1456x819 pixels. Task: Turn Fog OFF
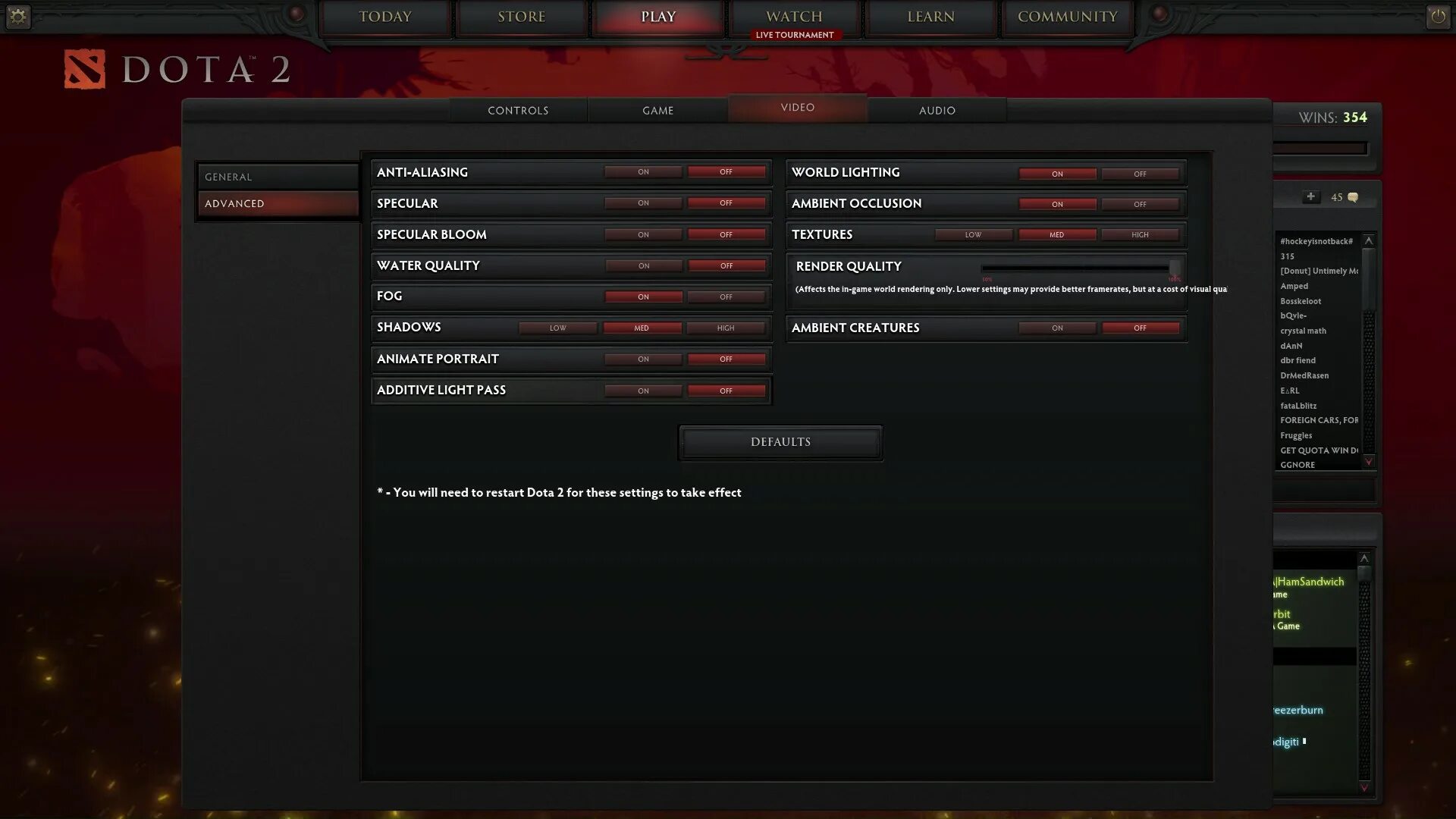(x=726, y=297)
